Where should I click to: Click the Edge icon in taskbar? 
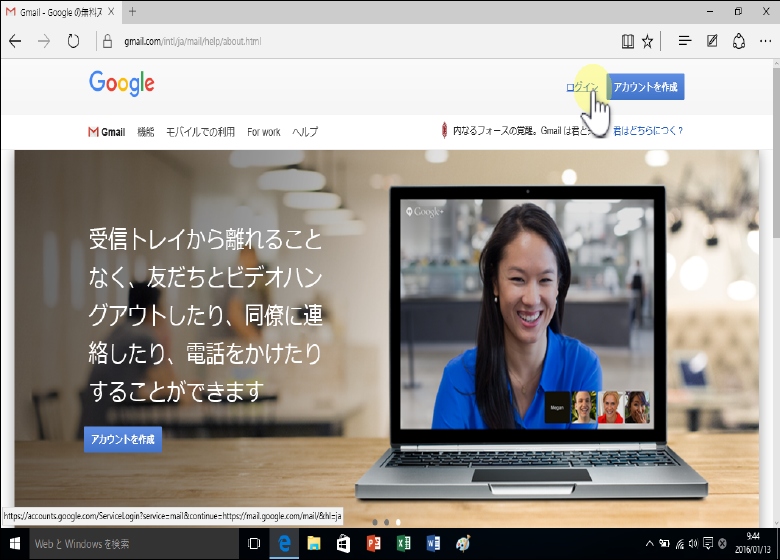point(284,544)
